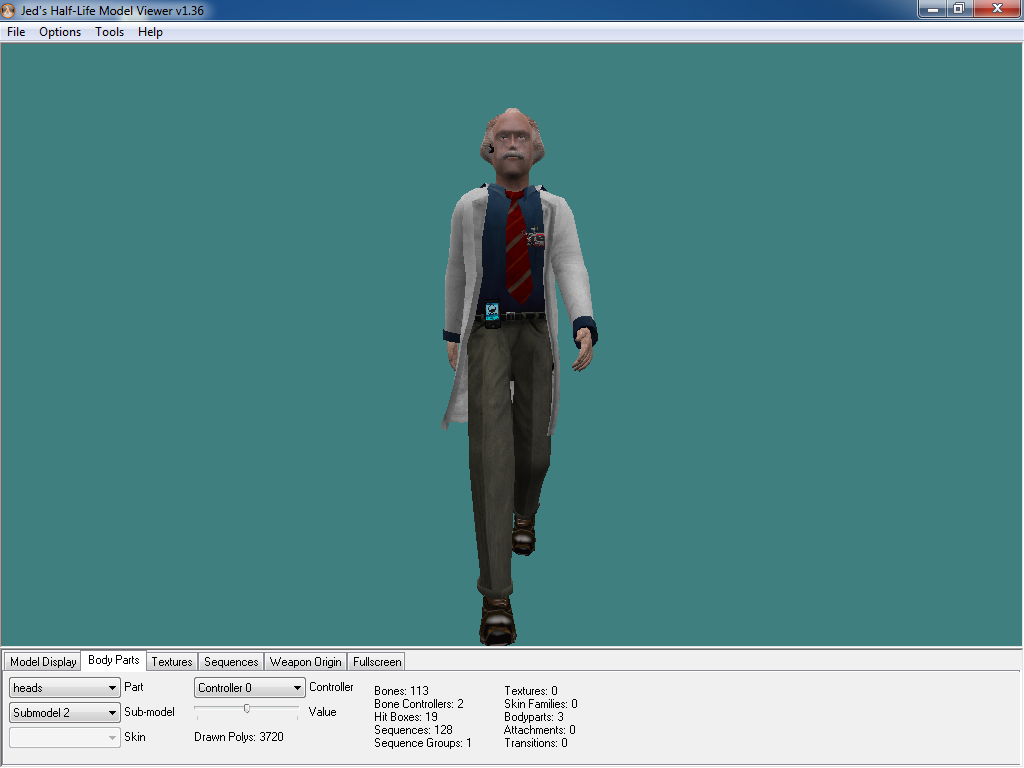
Task: Select the Body Parts tab
Action: click(114, 660)
